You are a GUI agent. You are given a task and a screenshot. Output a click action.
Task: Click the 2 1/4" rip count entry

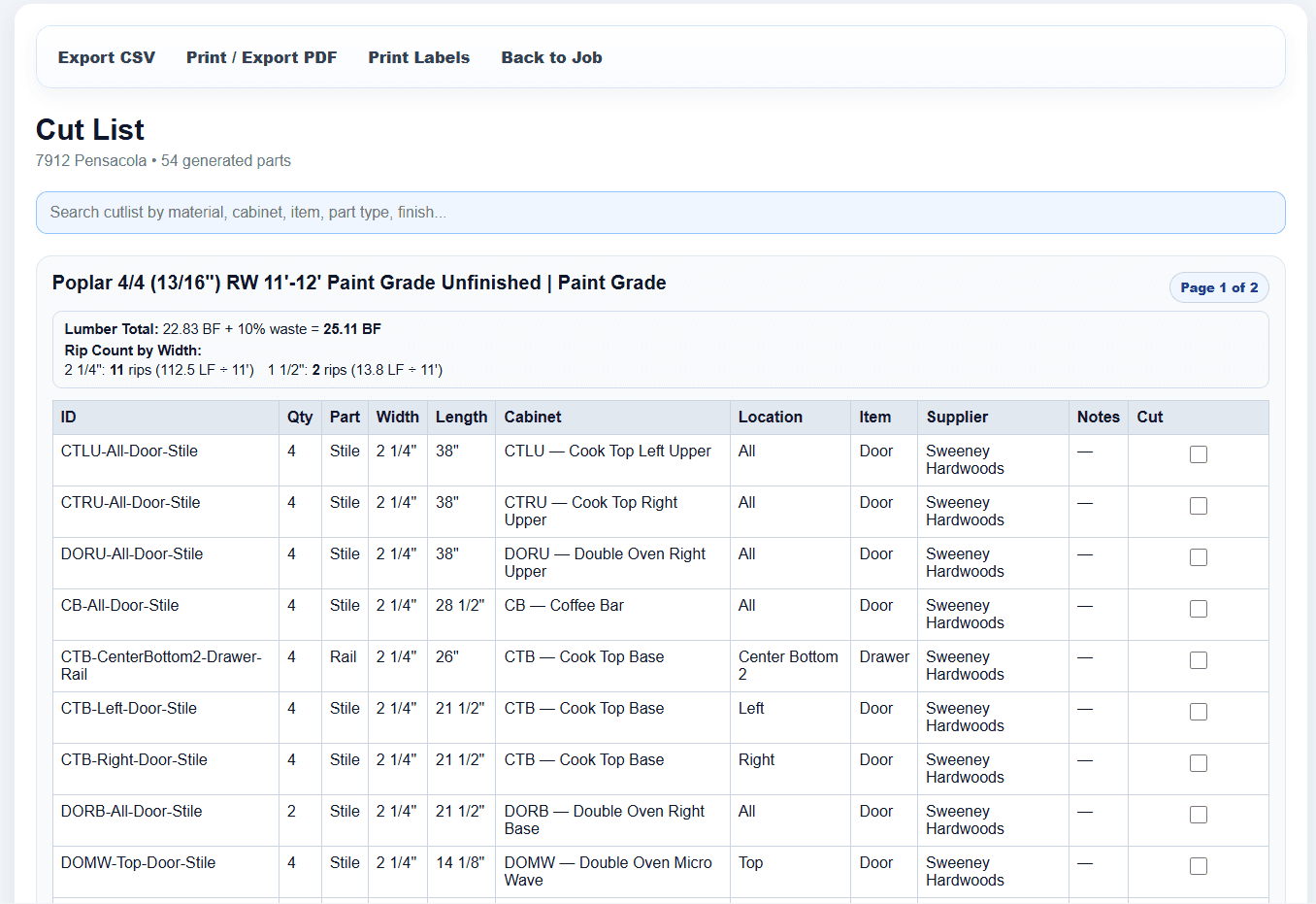(x=159, y=370)
